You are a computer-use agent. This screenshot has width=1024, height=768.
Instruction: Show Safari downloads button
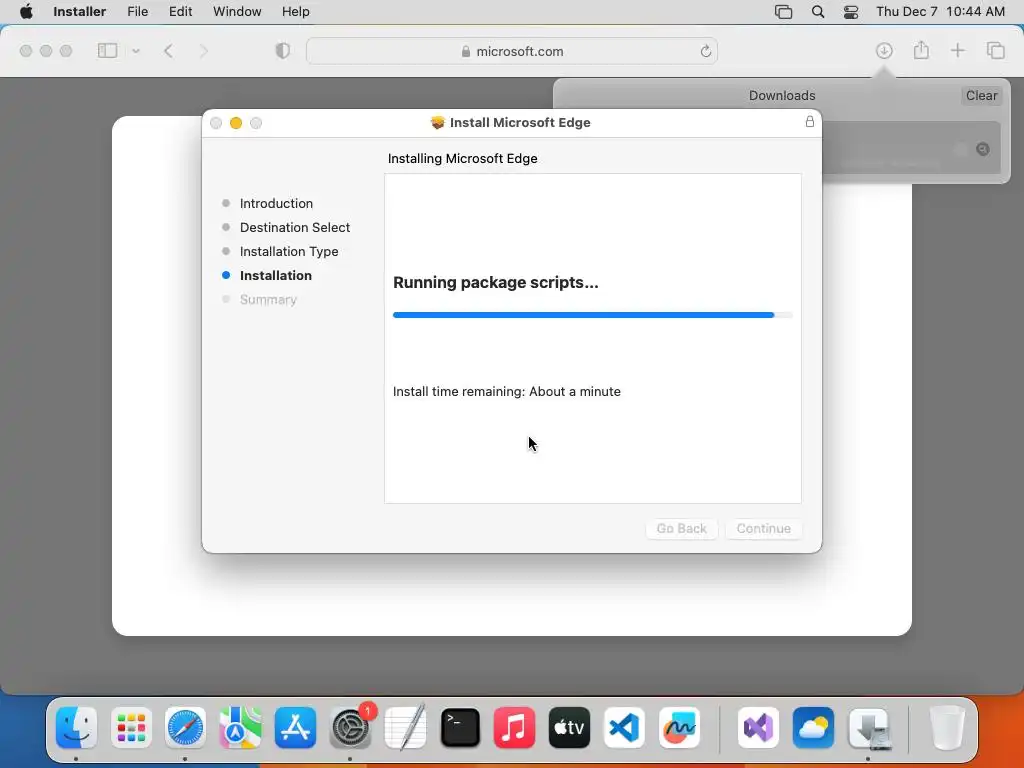(x=884, y=50)
